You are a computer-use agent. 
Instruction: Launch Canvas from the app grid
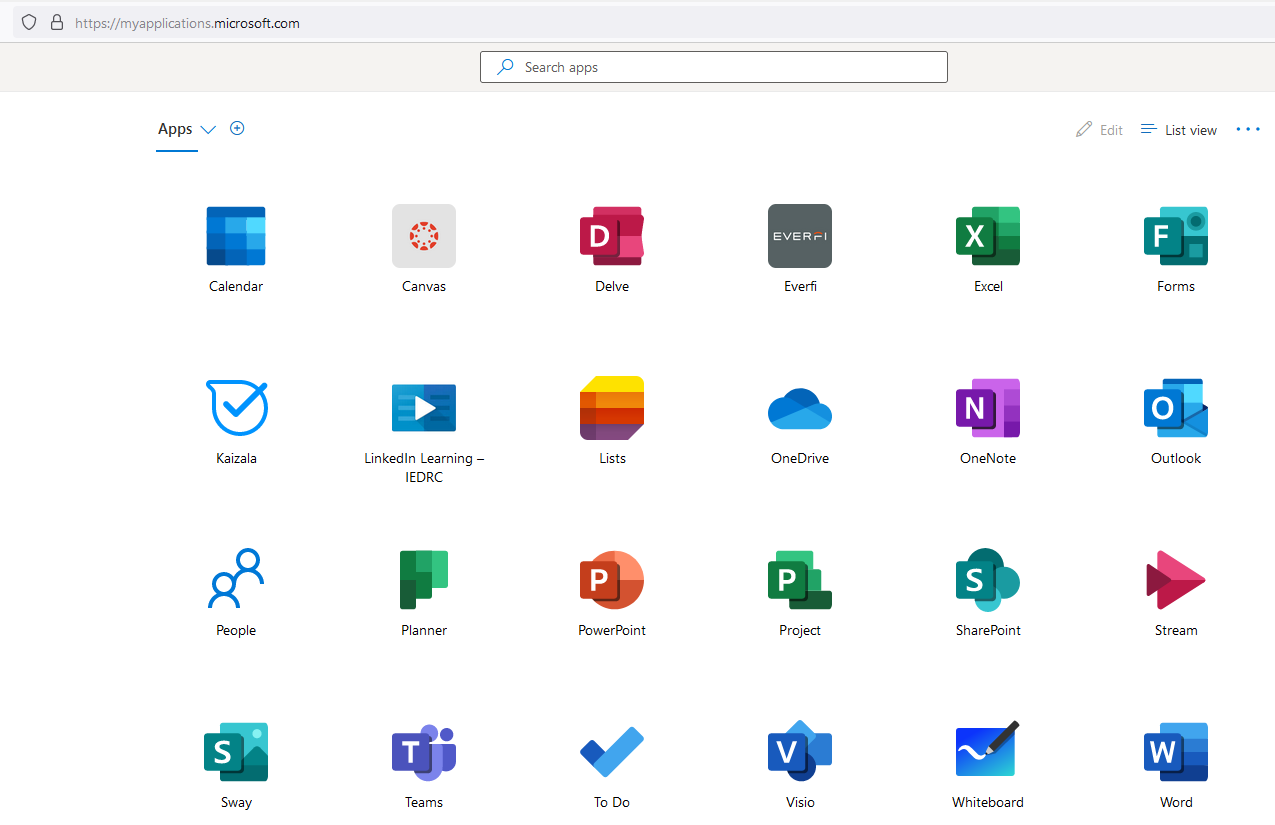click(424, 236)
